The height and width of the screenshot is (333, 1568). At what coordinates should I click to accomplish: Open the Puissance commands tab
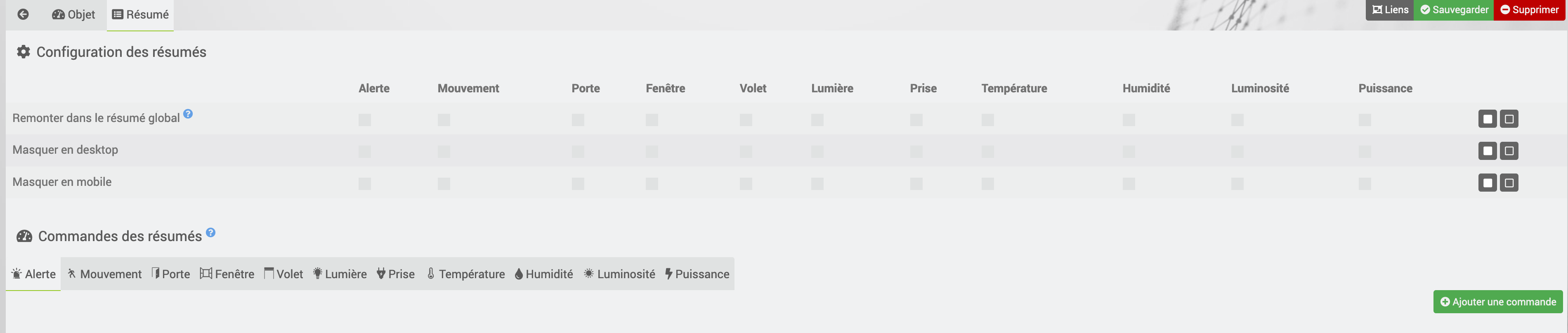[x=697, y=274]
